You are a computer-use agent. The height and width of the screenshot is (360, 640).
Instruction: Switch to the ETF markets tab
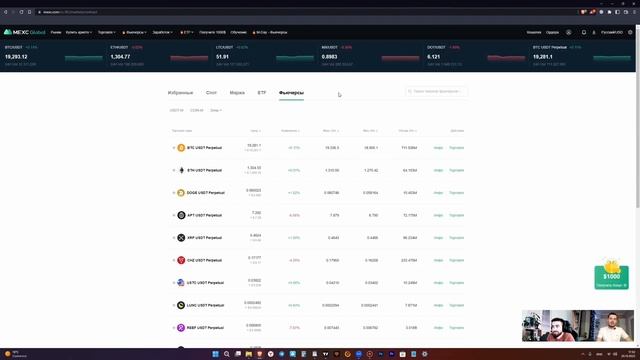[262, 93]
